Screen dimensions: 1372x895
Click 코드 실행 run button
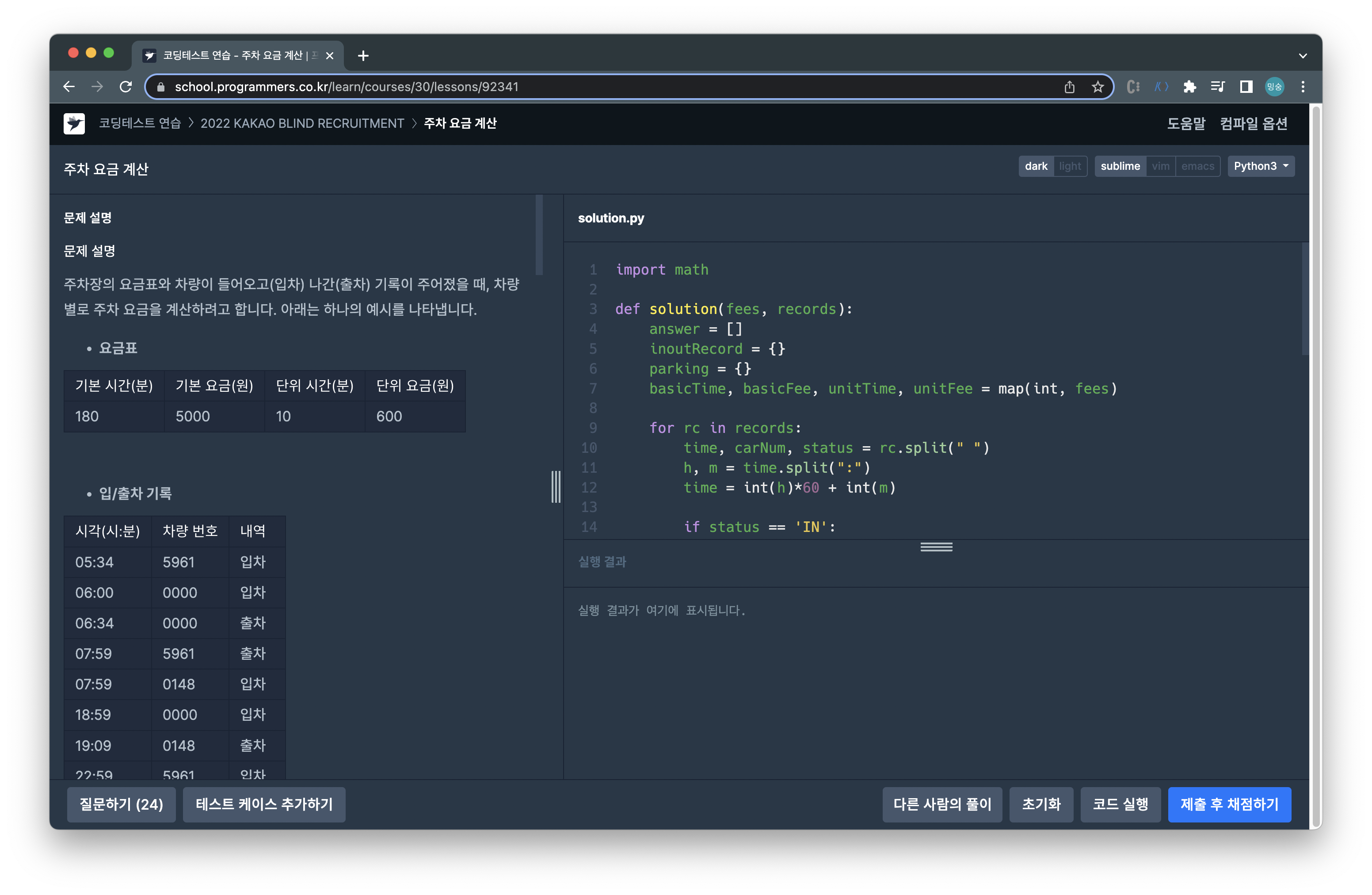point(1120,804)
